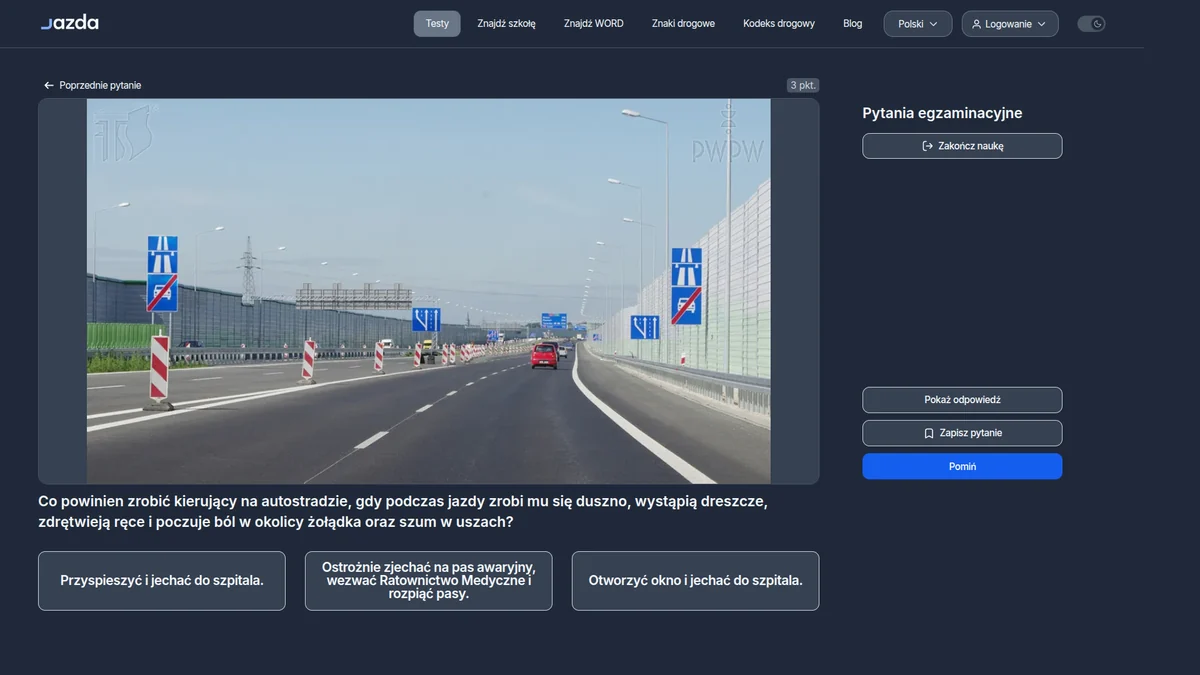1200x675 pixels.
Task: Click the question image of the highway
Action: (x=428, y=291)
